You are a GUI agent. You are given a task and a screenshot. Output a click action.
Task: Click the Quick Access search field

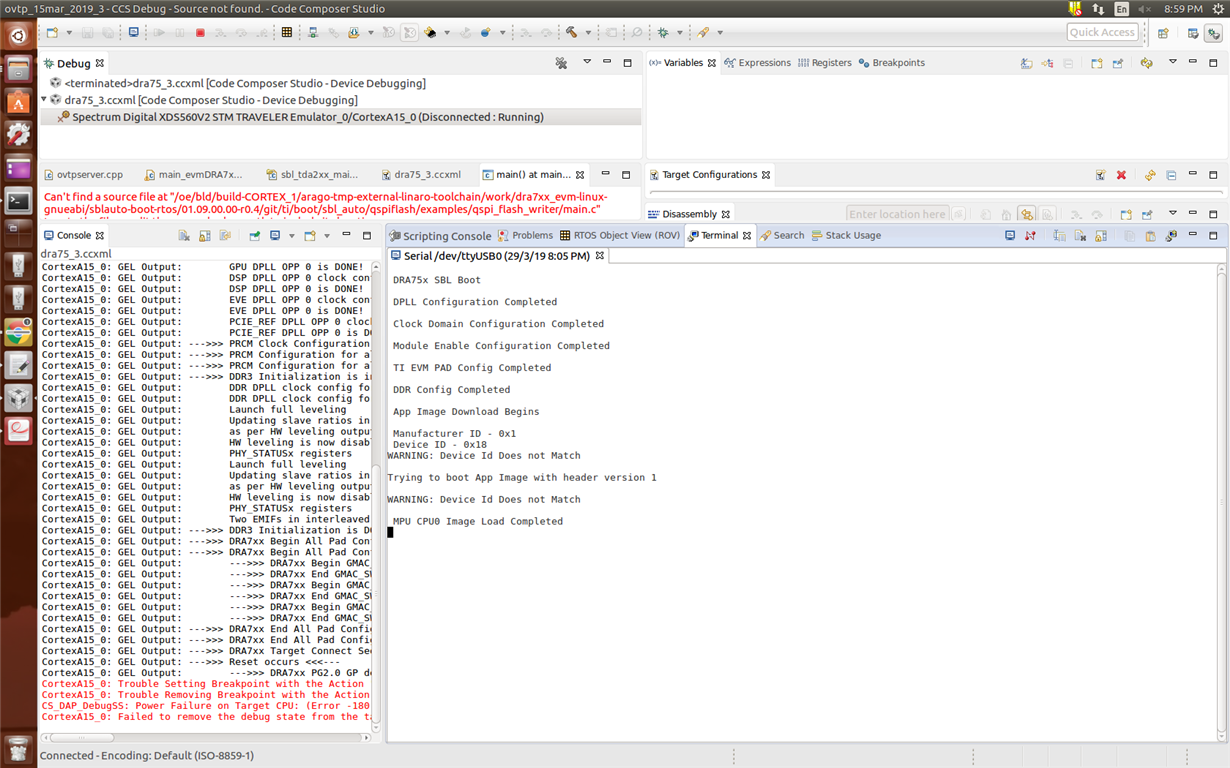pyautogui.click(x=1102, y=32)
